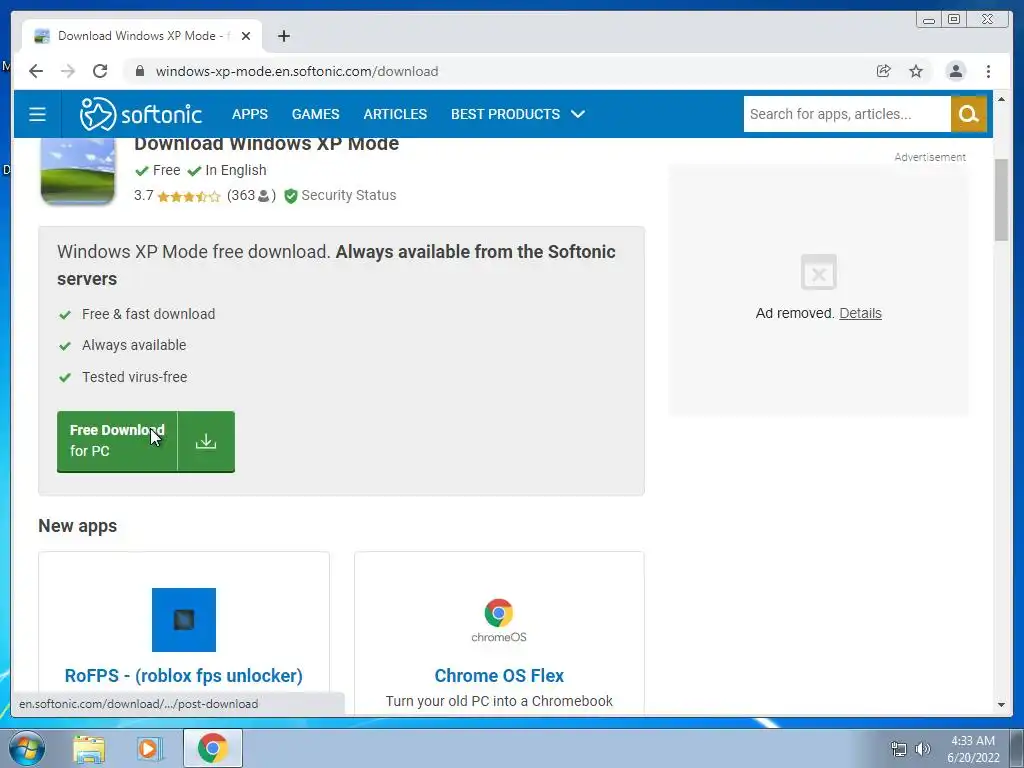The height and width of the screenshot is (768, 1024).
Task: Go to Softonic home via logo
Action: tap(140, 114)
